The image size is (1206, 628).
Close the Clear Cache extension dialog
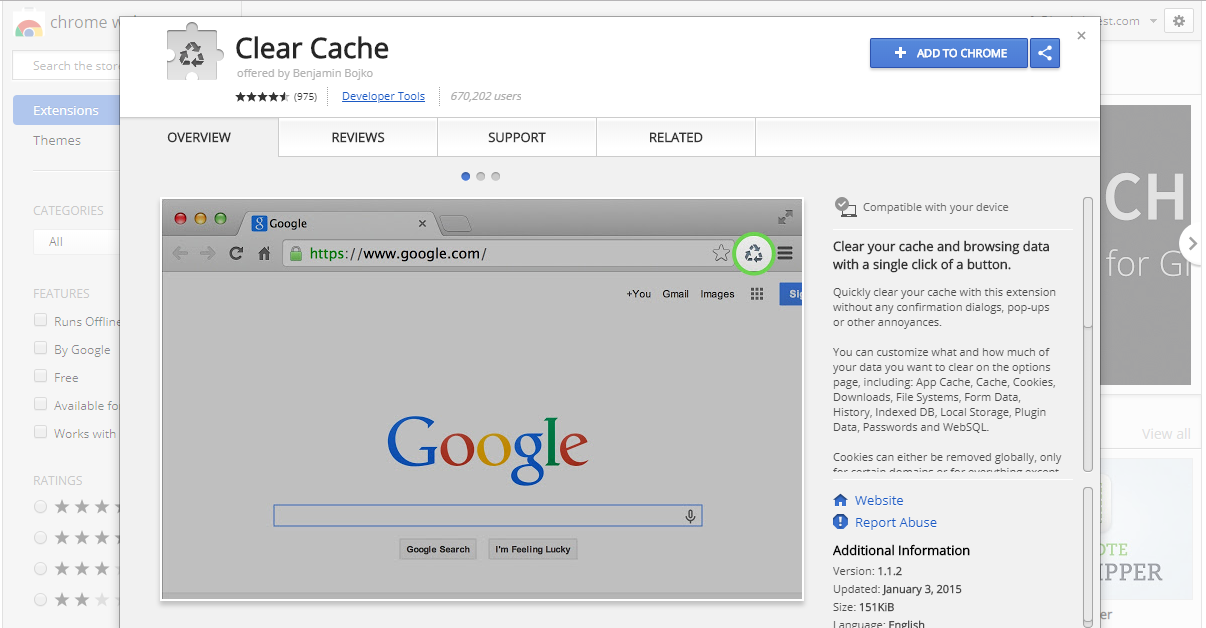click(1081, 36)
